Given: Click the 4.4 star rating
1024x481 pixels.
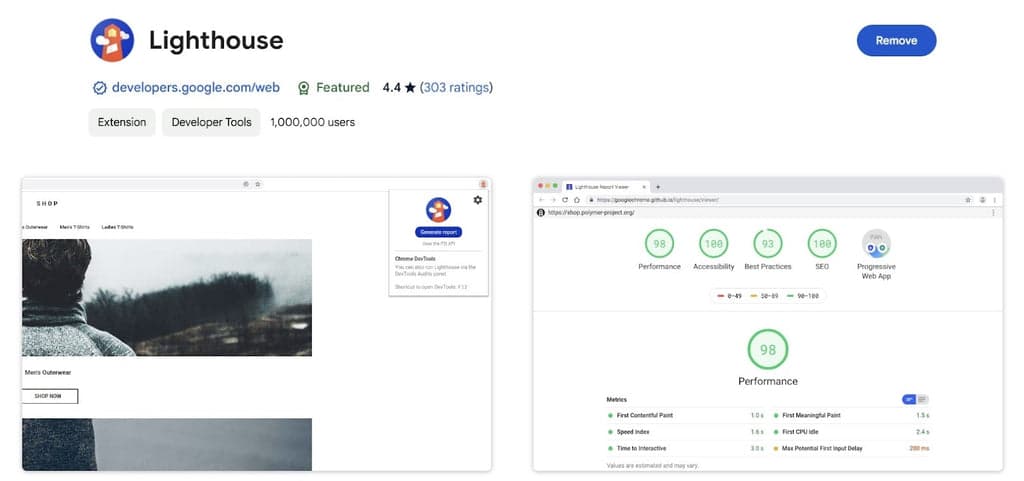Looking at the screenshot, I should pos(399,87).
